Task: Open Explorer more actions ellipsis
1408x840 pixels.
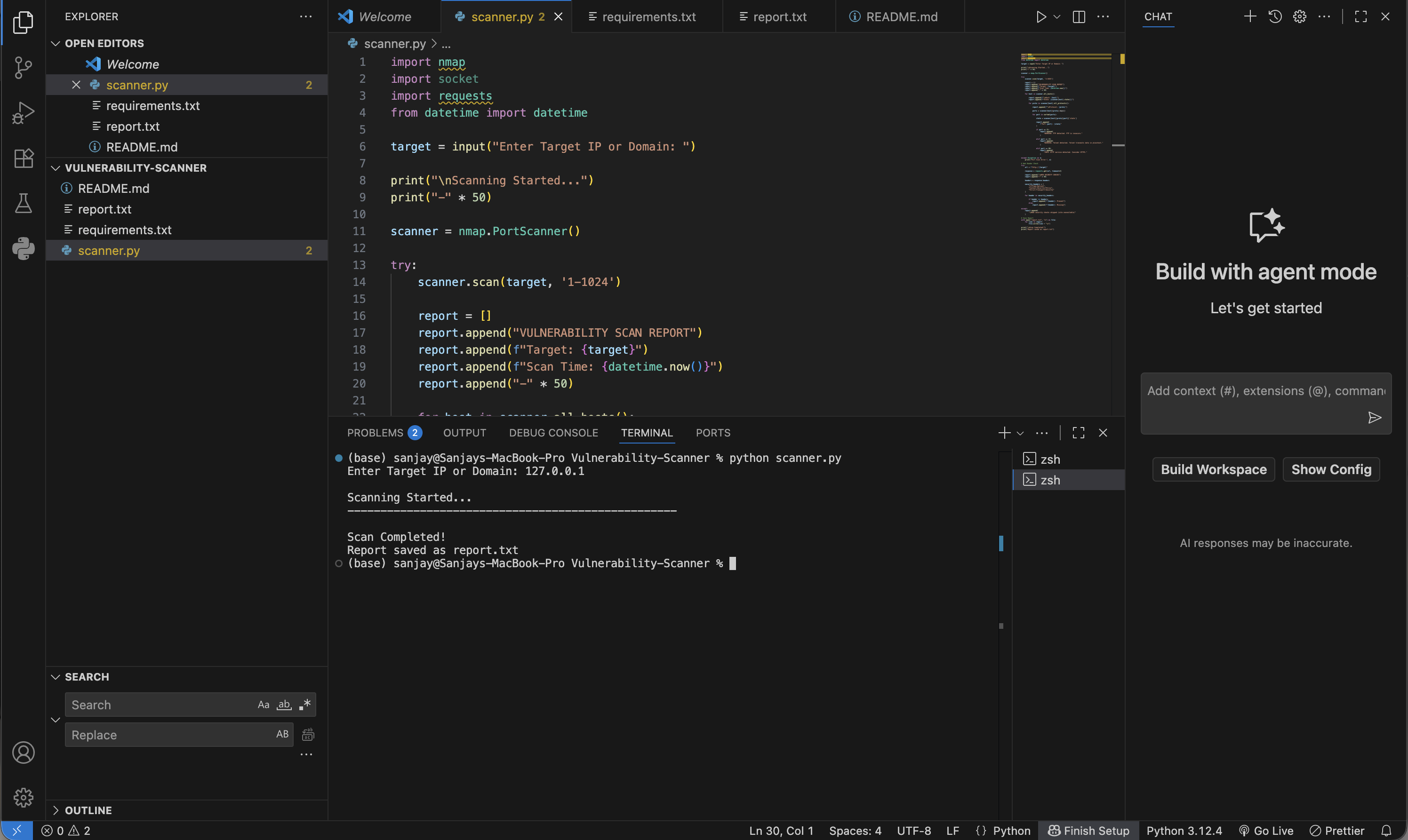Action: [306, 16]
